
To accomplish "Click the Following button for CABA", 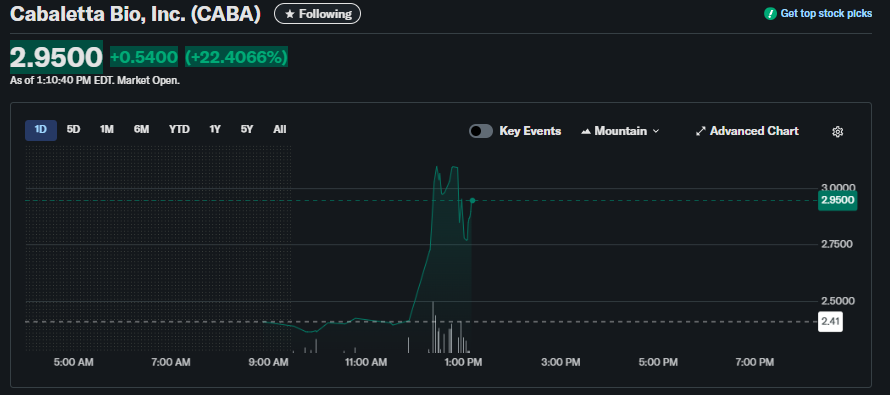I will [x=317, y=14].
